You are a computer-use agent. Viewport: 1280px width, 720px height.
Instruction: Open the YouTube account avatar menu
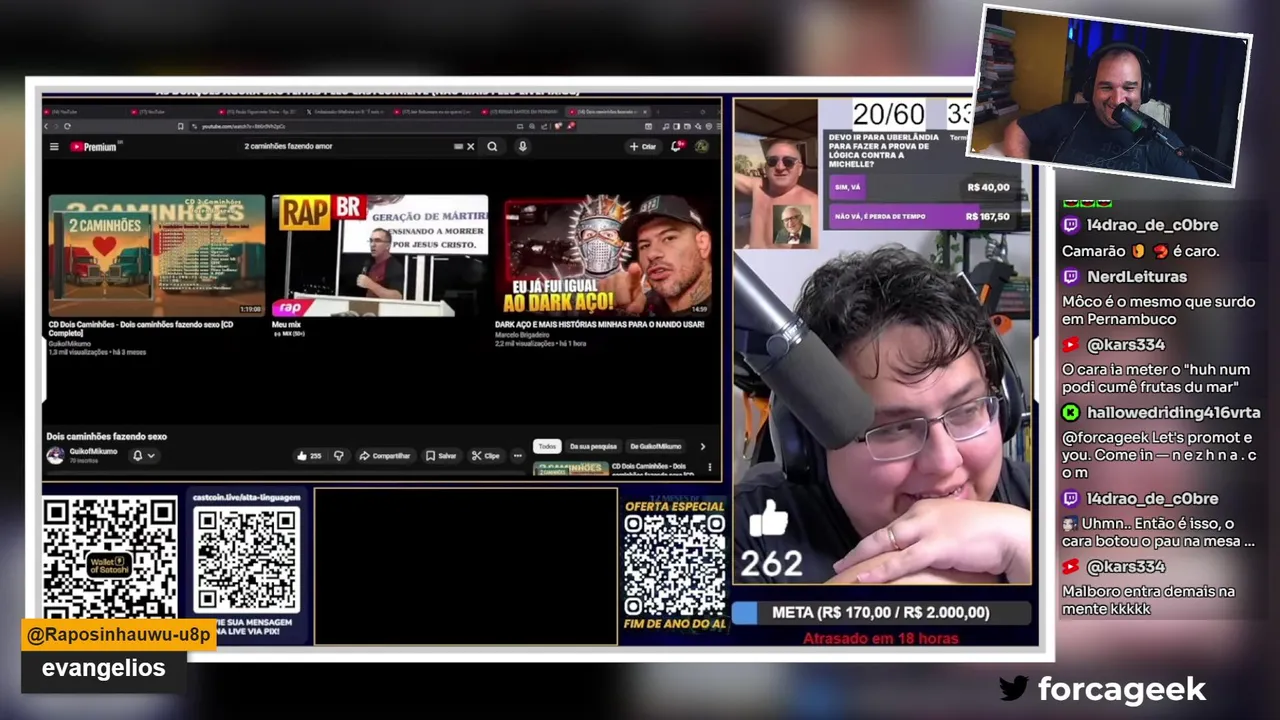pyautogui.click(x=702, y=147)
